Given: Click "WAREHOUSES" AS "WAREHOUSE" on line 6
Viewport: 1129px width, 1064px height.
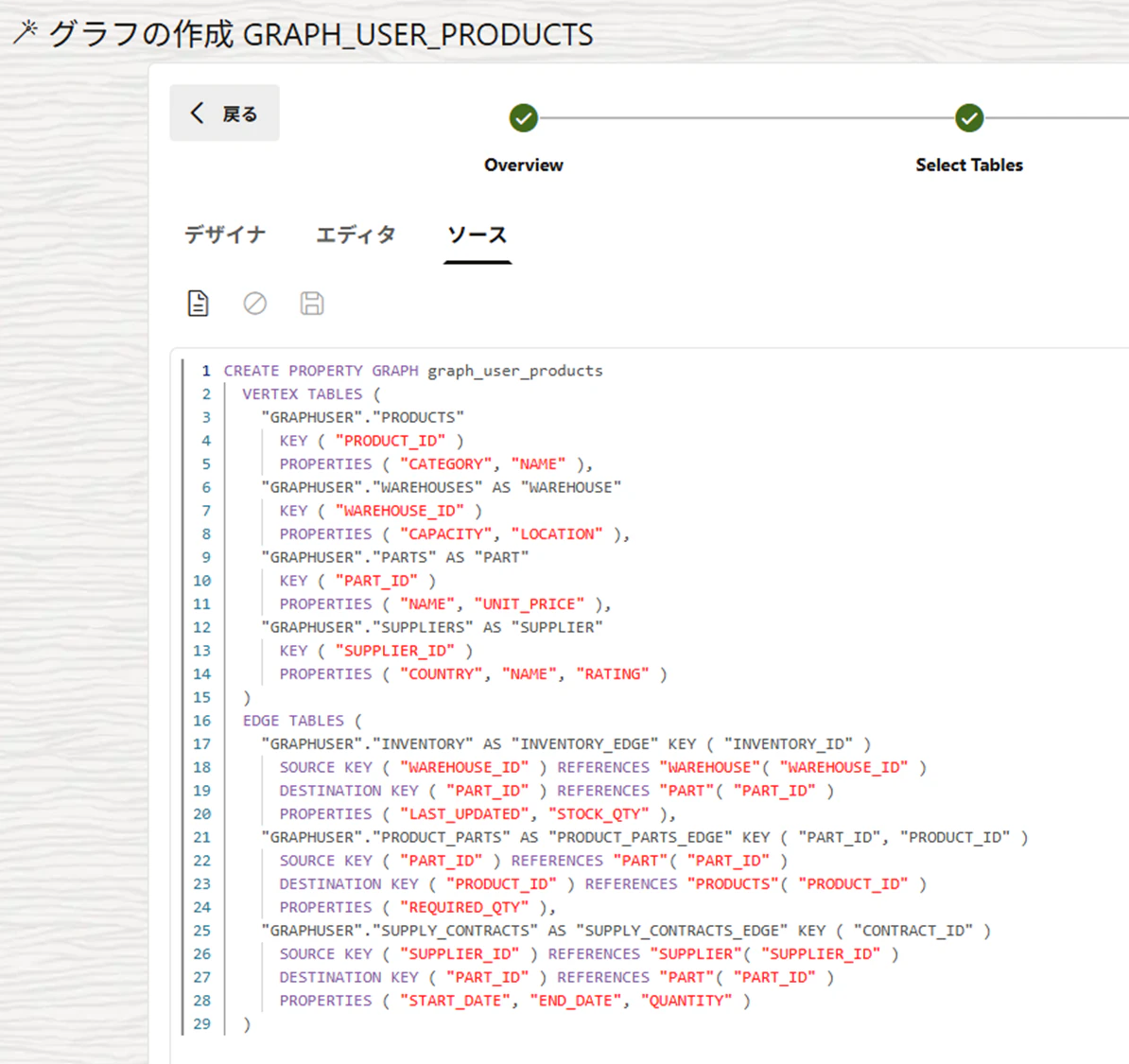Looking at the screenshot, I should (496, 488).
